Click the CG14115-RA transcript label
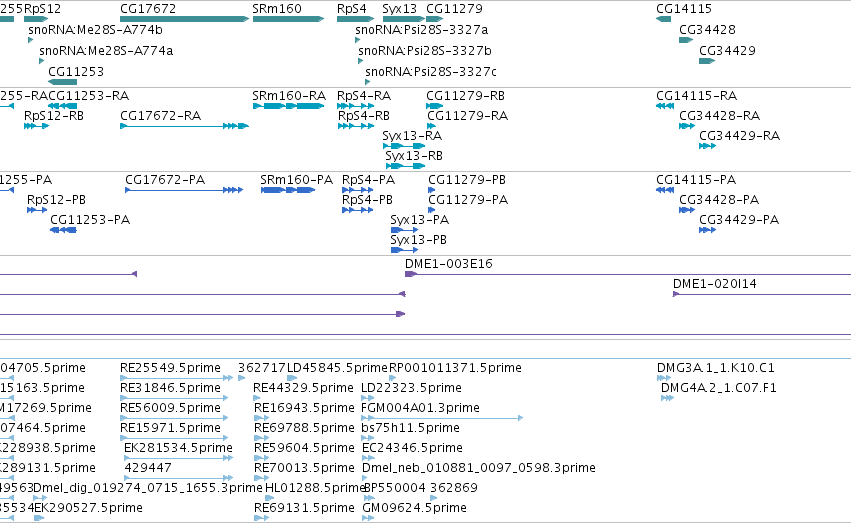Viewport: 851px width, 523px height. (696, 95)
